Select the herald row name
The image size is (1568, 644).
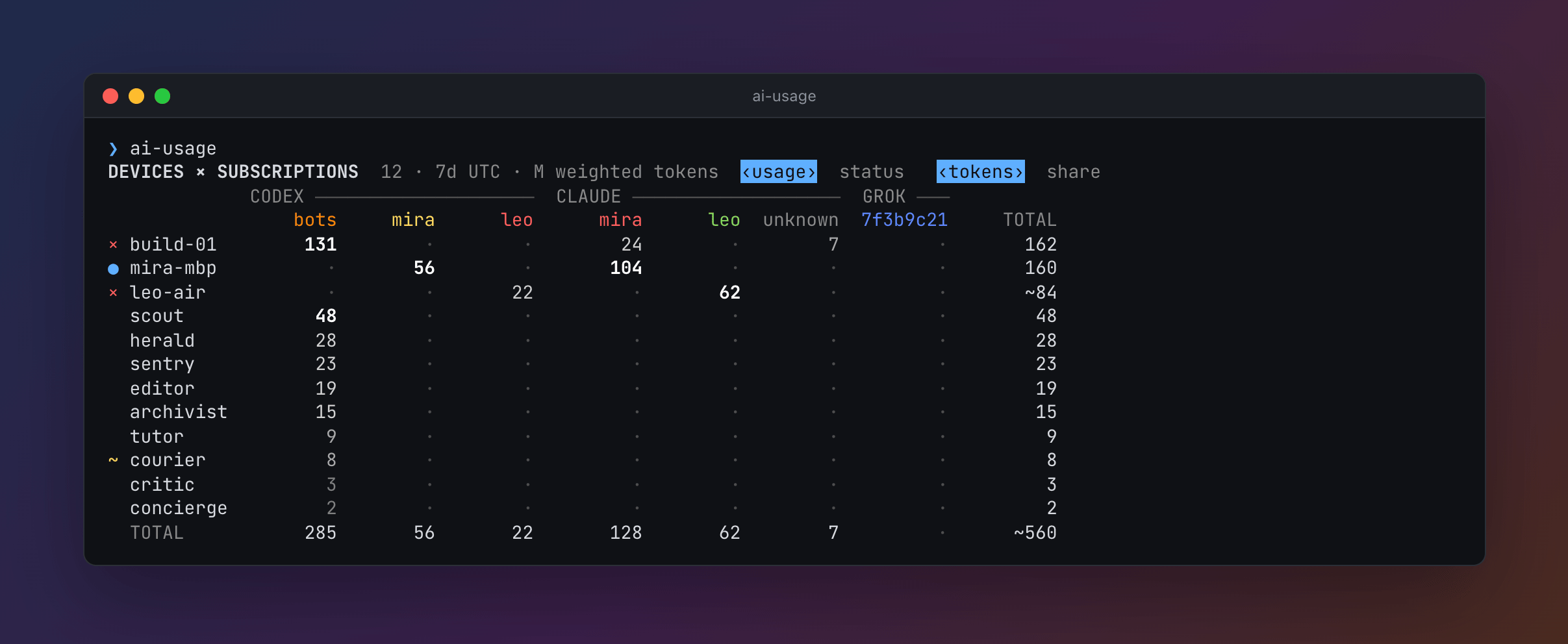point(162,340)
